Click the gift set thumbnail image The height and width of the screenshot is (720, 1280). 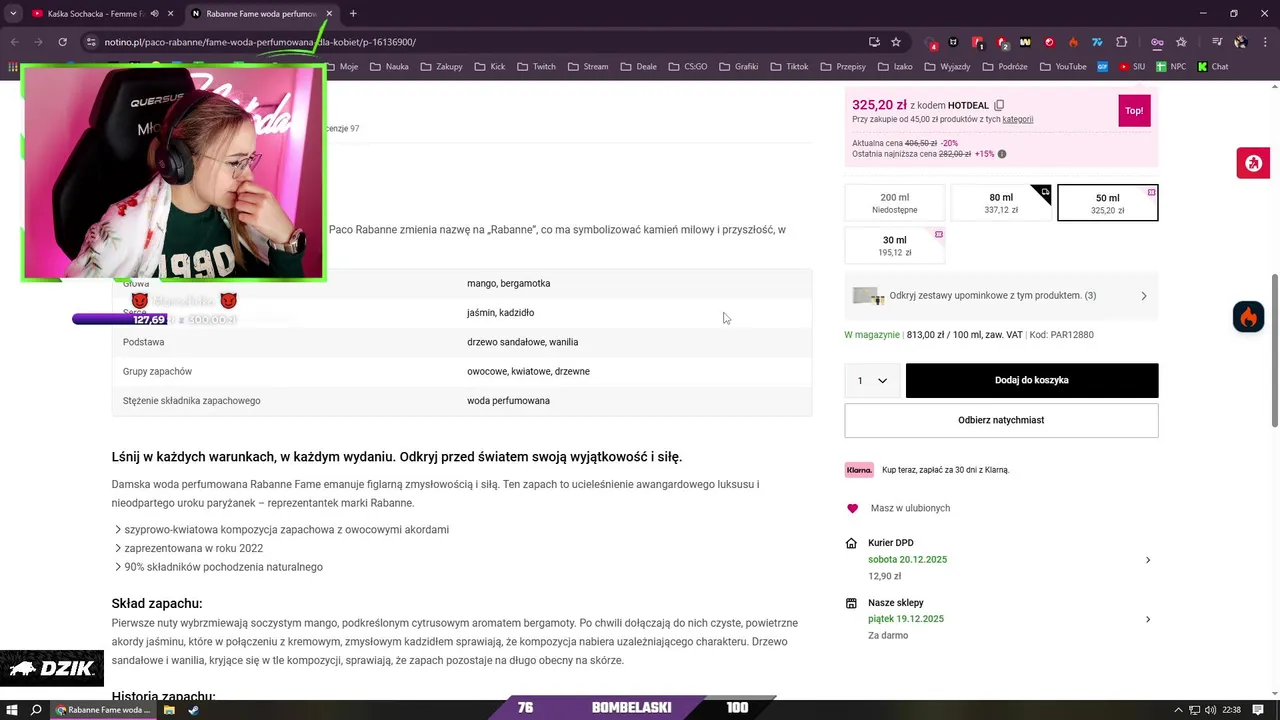coord(868,296)
